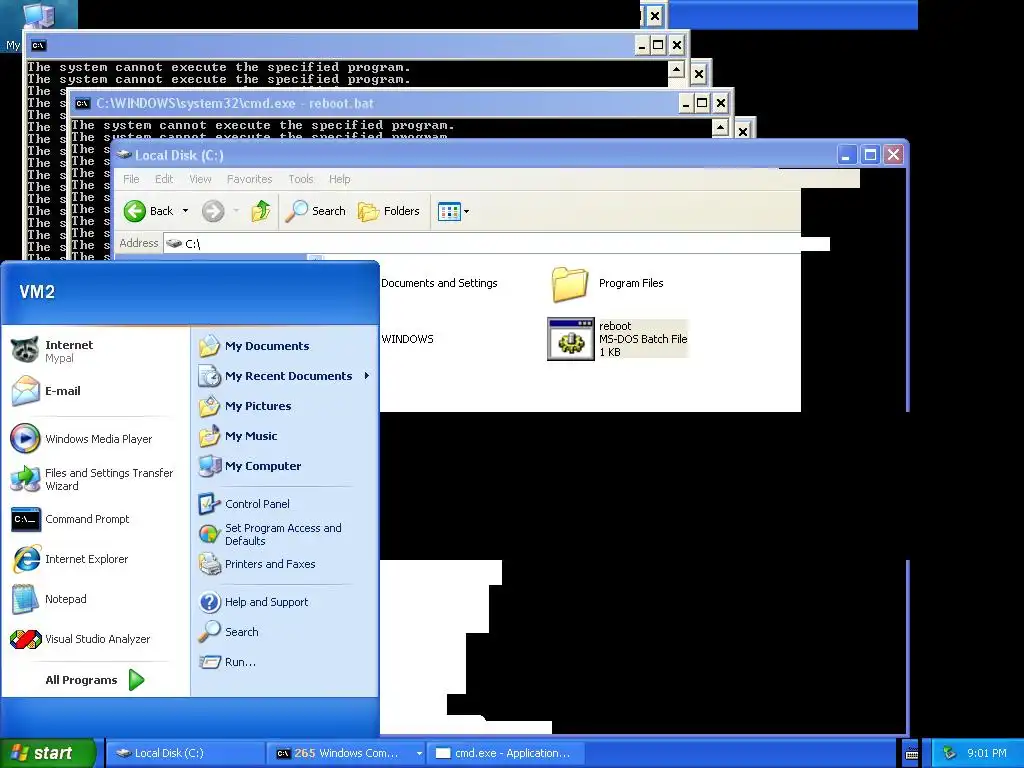The width and height of the screenshot is (1024, 768).
Task: Click the Back button in Explorer toolbar
Action: (149, 211)
